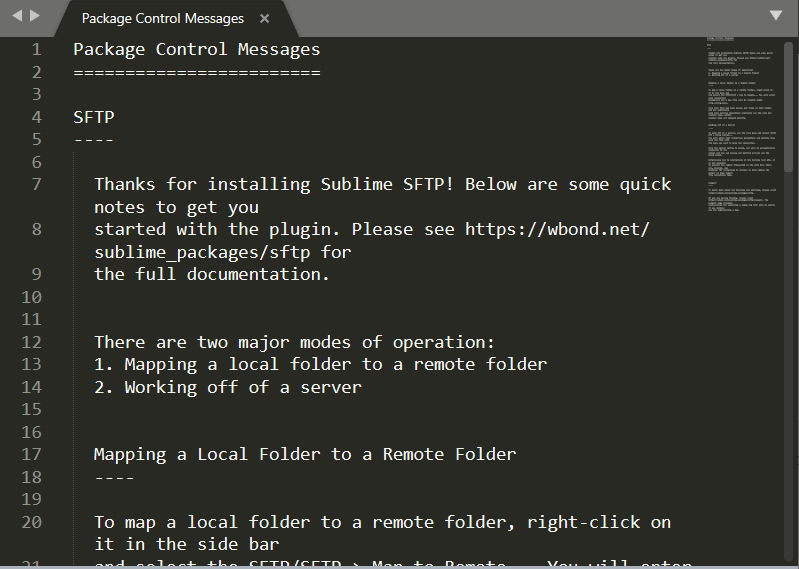Click line number 20 in gutter
This screenshot has width=799, height=569.
pos(31,522)
